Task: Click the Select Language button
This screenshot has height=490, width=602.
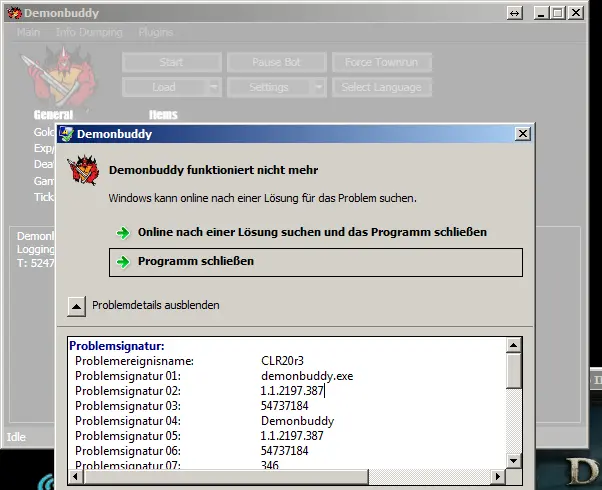Action: 382,87
